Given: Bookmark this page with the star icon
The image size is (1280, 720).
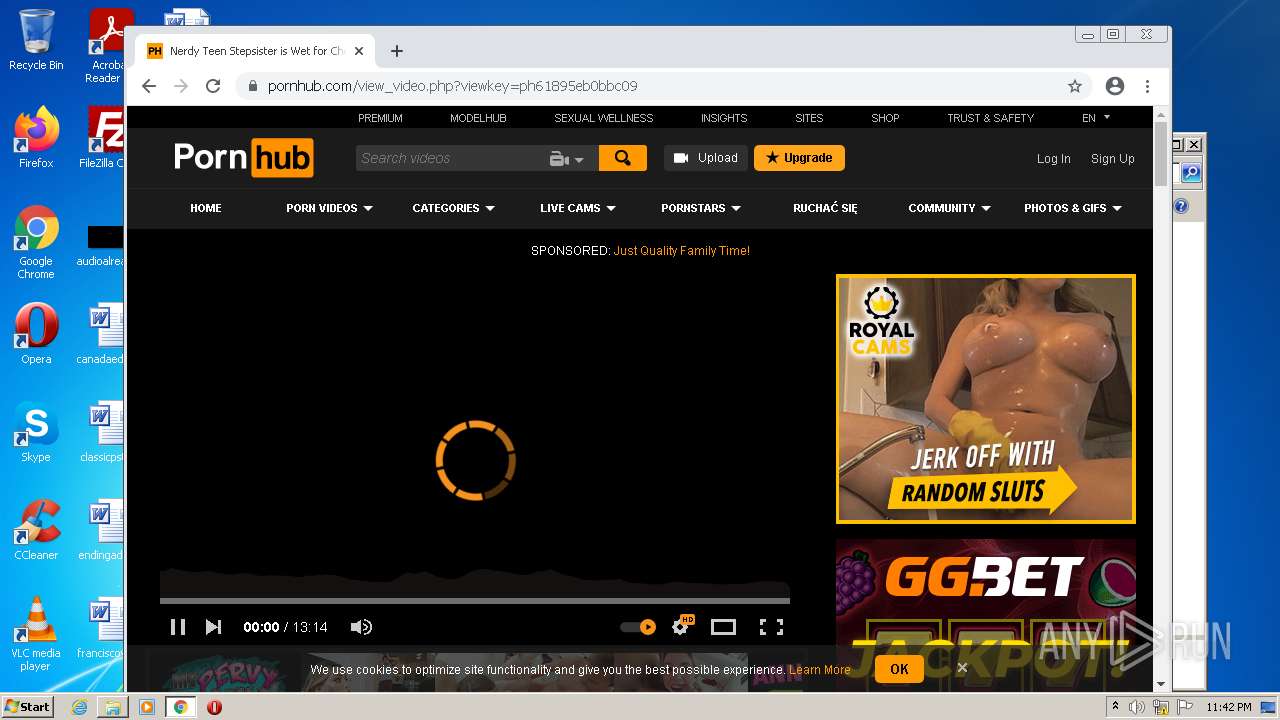Looking at the screenshot, I should tap(1075, 86).
